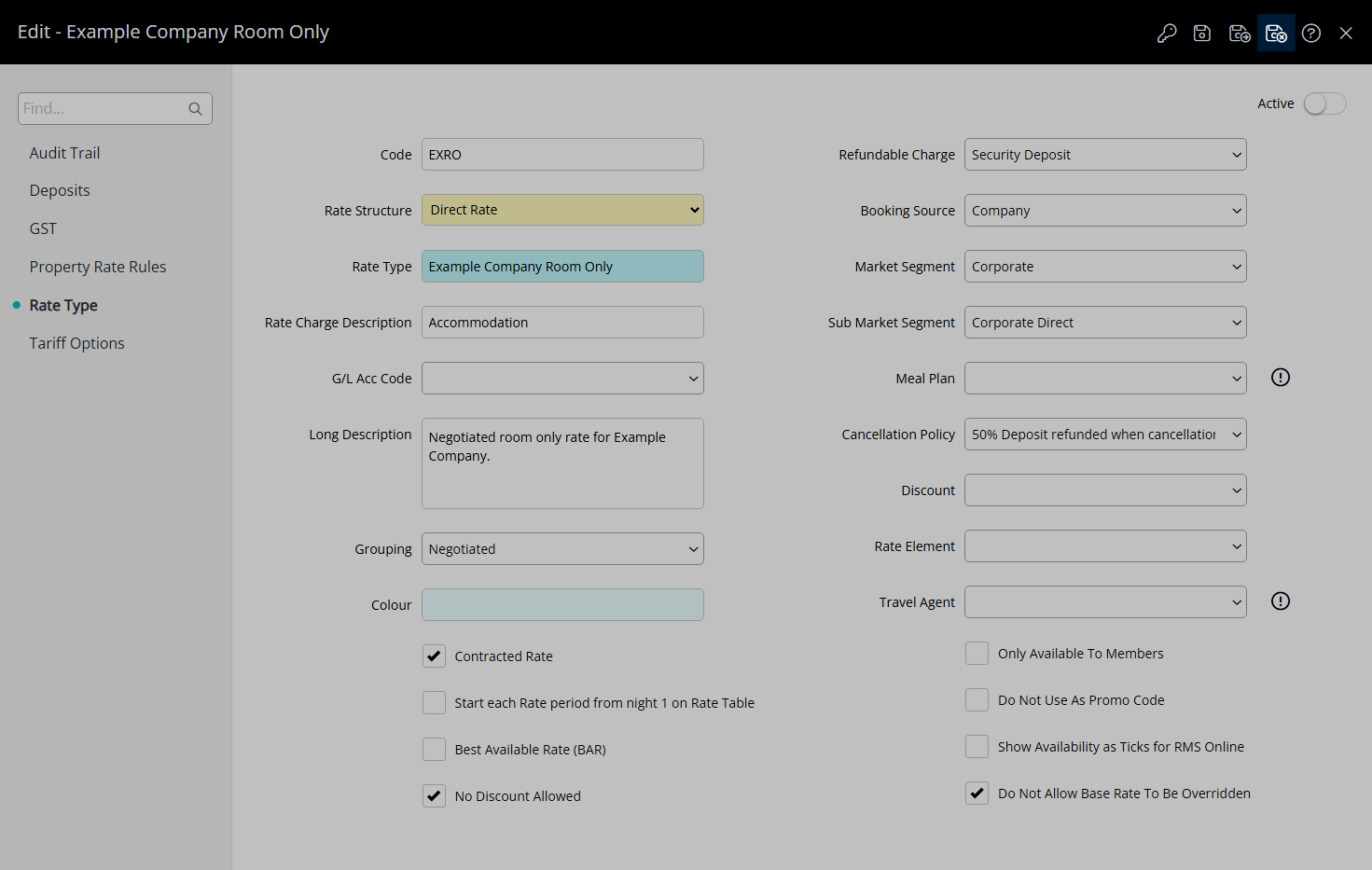1372x870 pixels.
Task: Click the Colour swatch field
Action: click(x=562, y=605)
